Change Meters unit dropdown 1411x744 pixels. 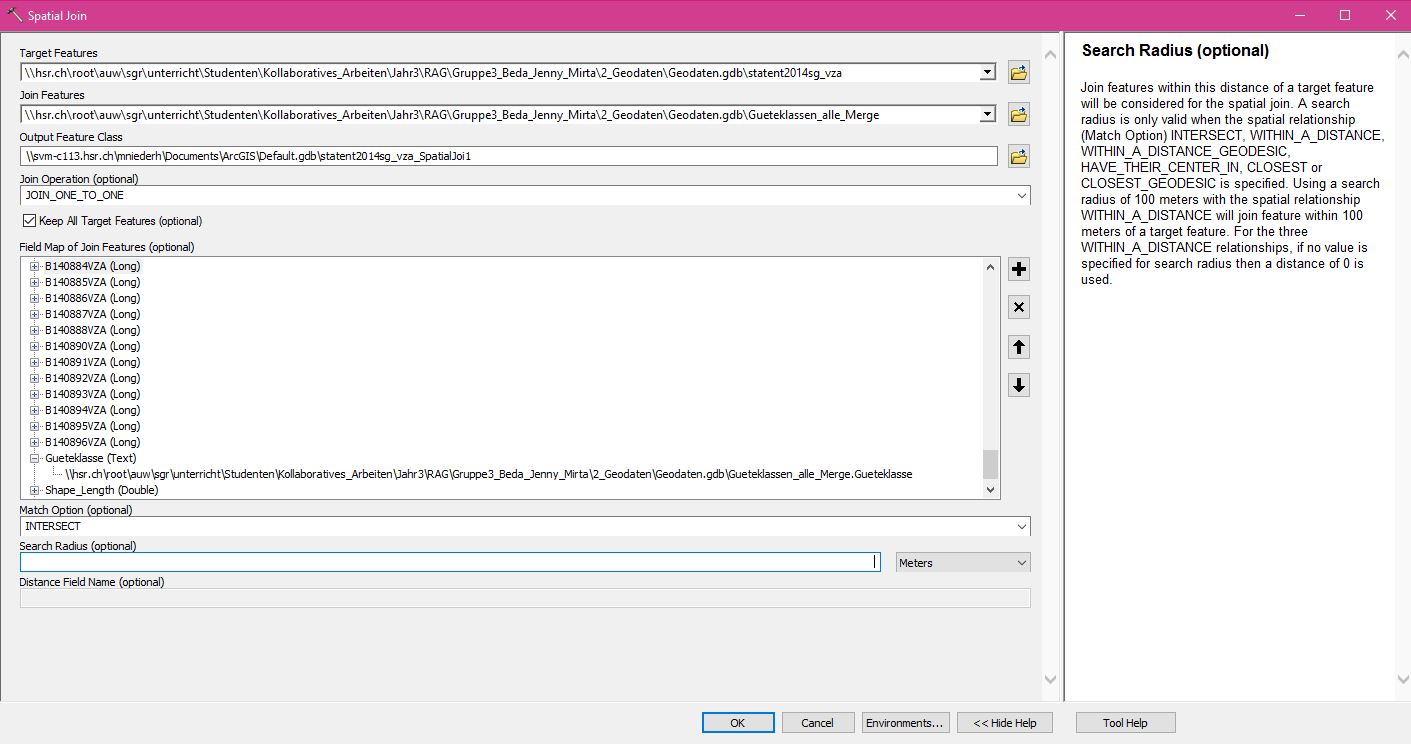962,563
